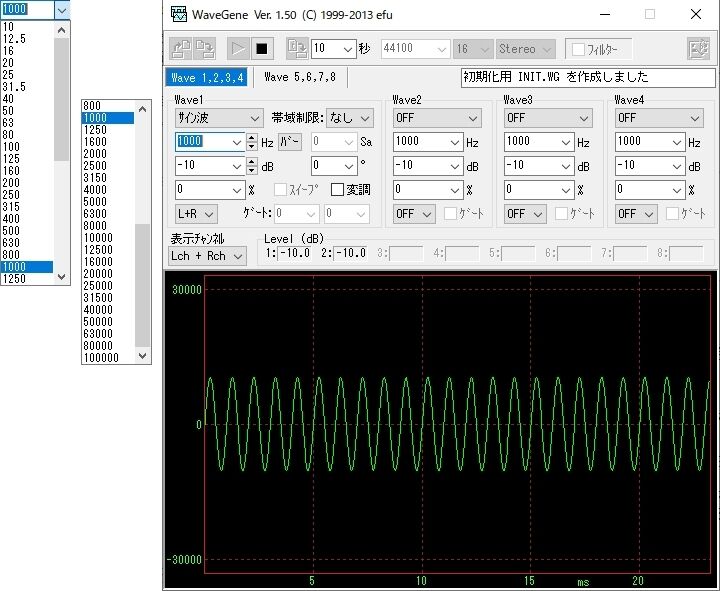This screenshot has width=720, height=591.
Task: Increase Wave1 frequency with the stepper arrows
Action: pos(252,142)
